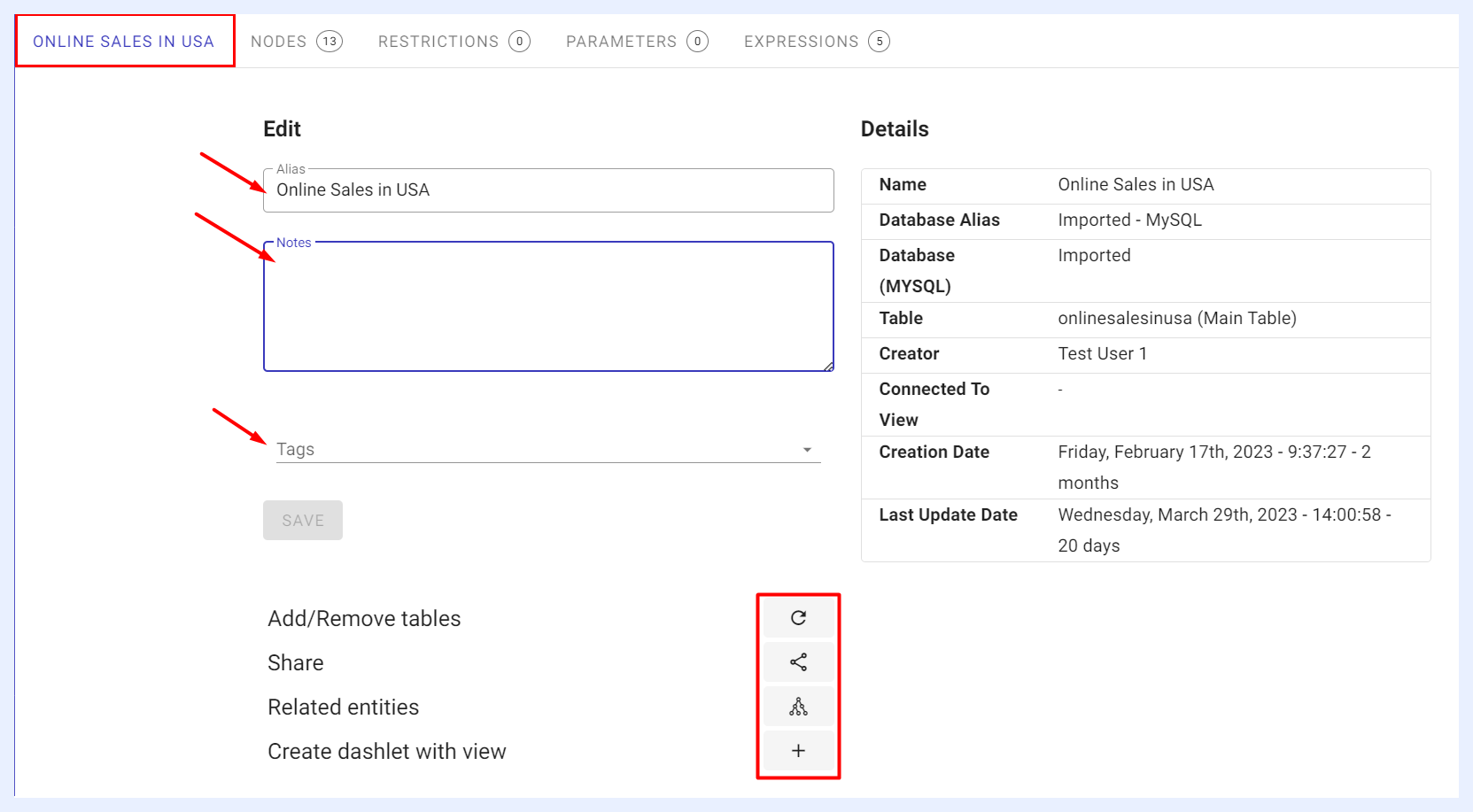Click the 'Add/Remove tables' label

click(364, 618)
